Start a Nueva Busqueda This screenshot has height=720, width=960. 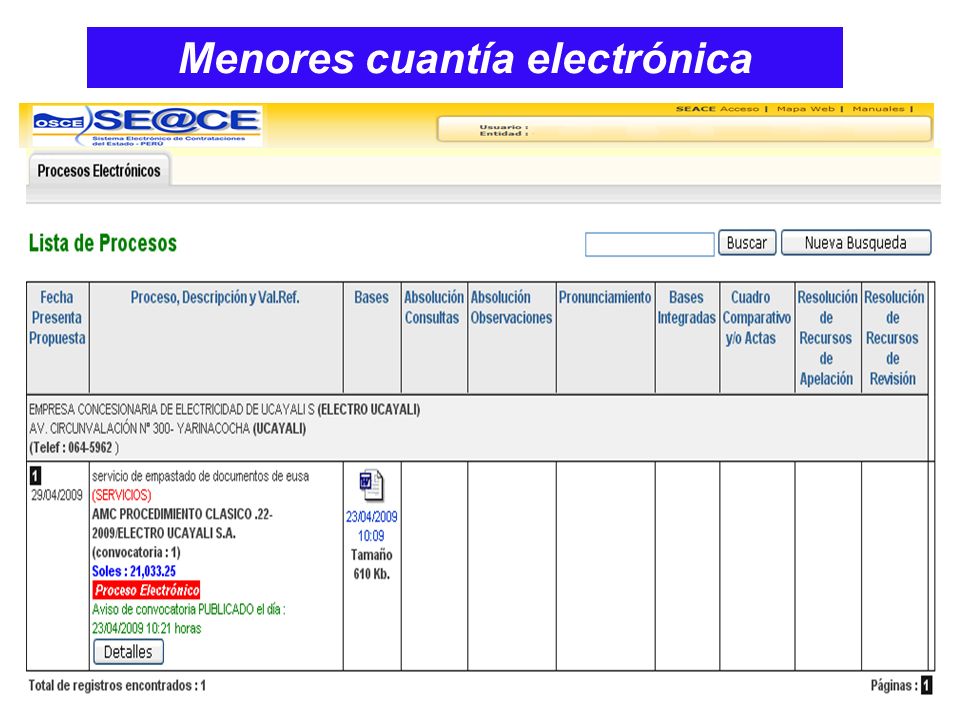pos(856,242)
